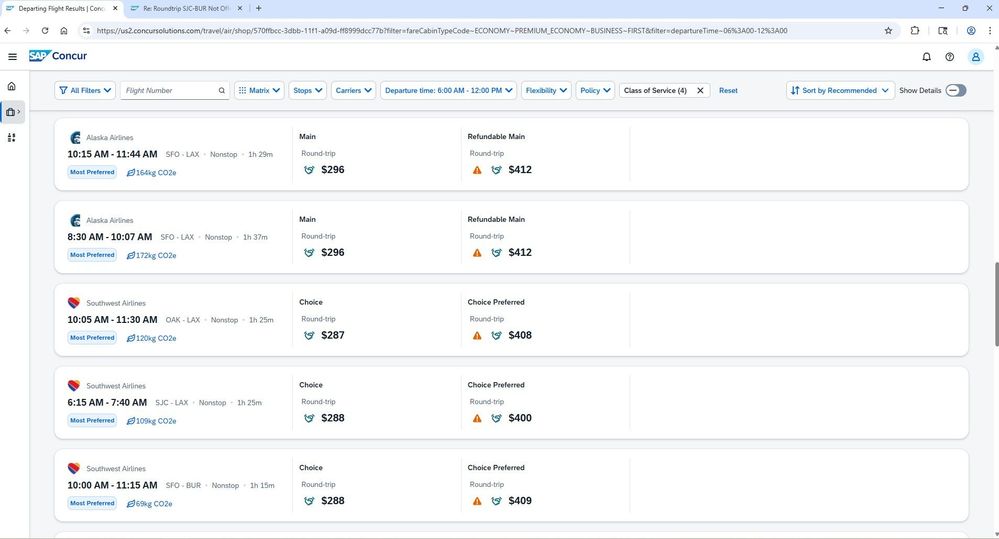Open notifications bell
The width and height of the screenshot is (999, 539).
(926, 57)
